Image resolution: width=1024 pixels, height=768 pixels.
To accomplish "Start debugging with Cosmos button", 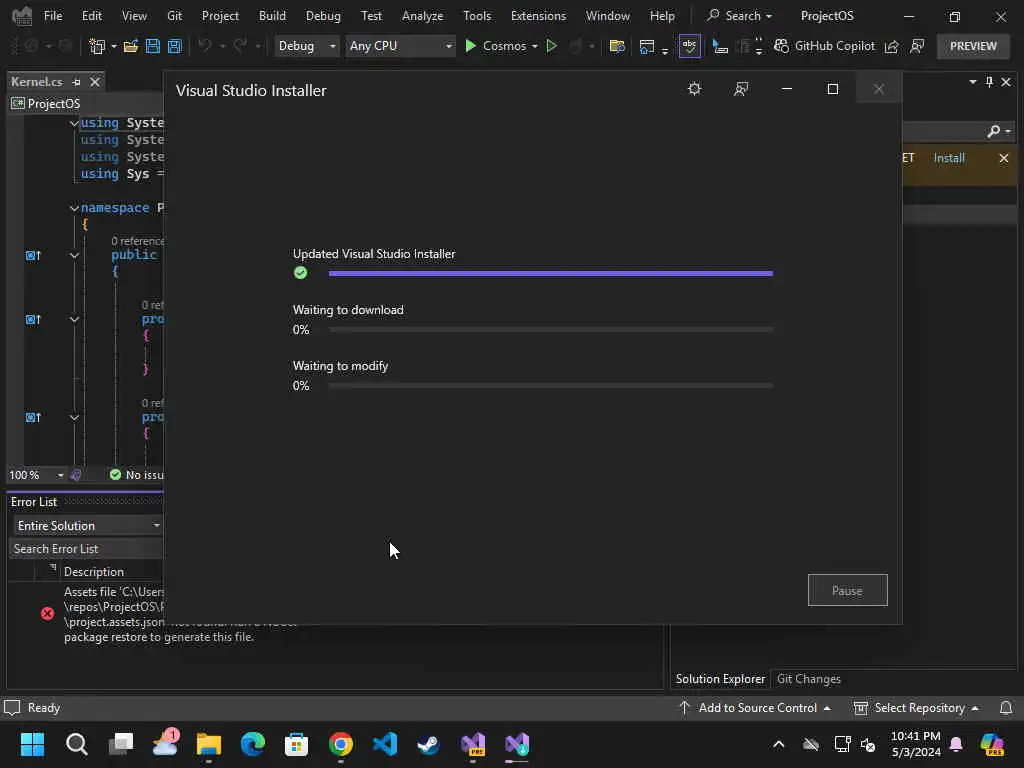I will [x=494, y=46].
